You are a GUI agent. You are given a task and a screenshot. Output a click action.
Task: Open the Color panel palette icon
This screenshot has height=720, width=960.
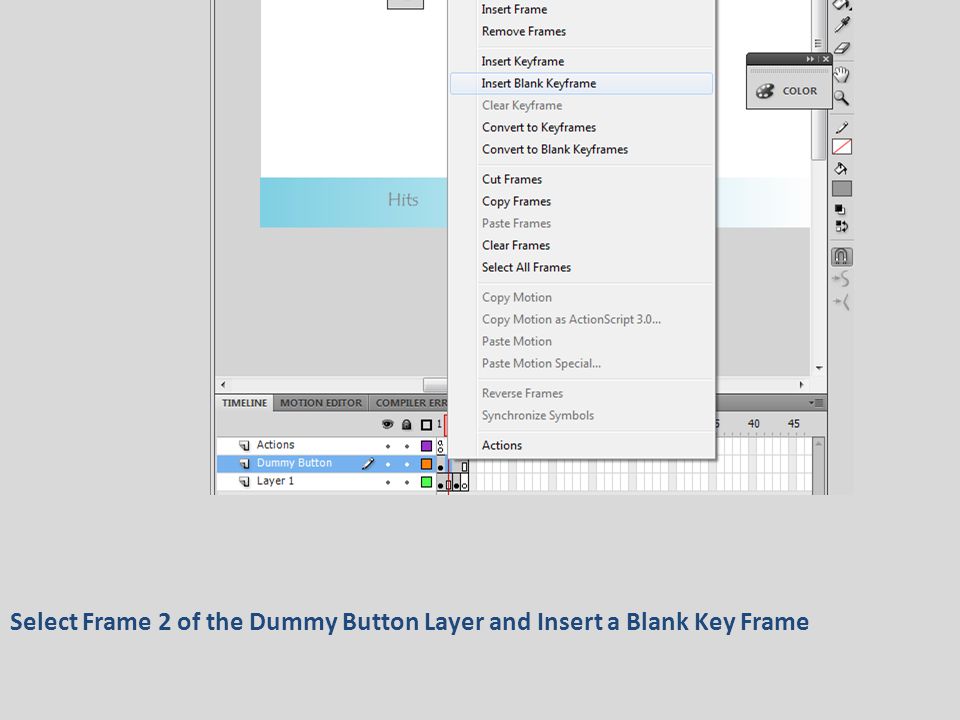765,91
